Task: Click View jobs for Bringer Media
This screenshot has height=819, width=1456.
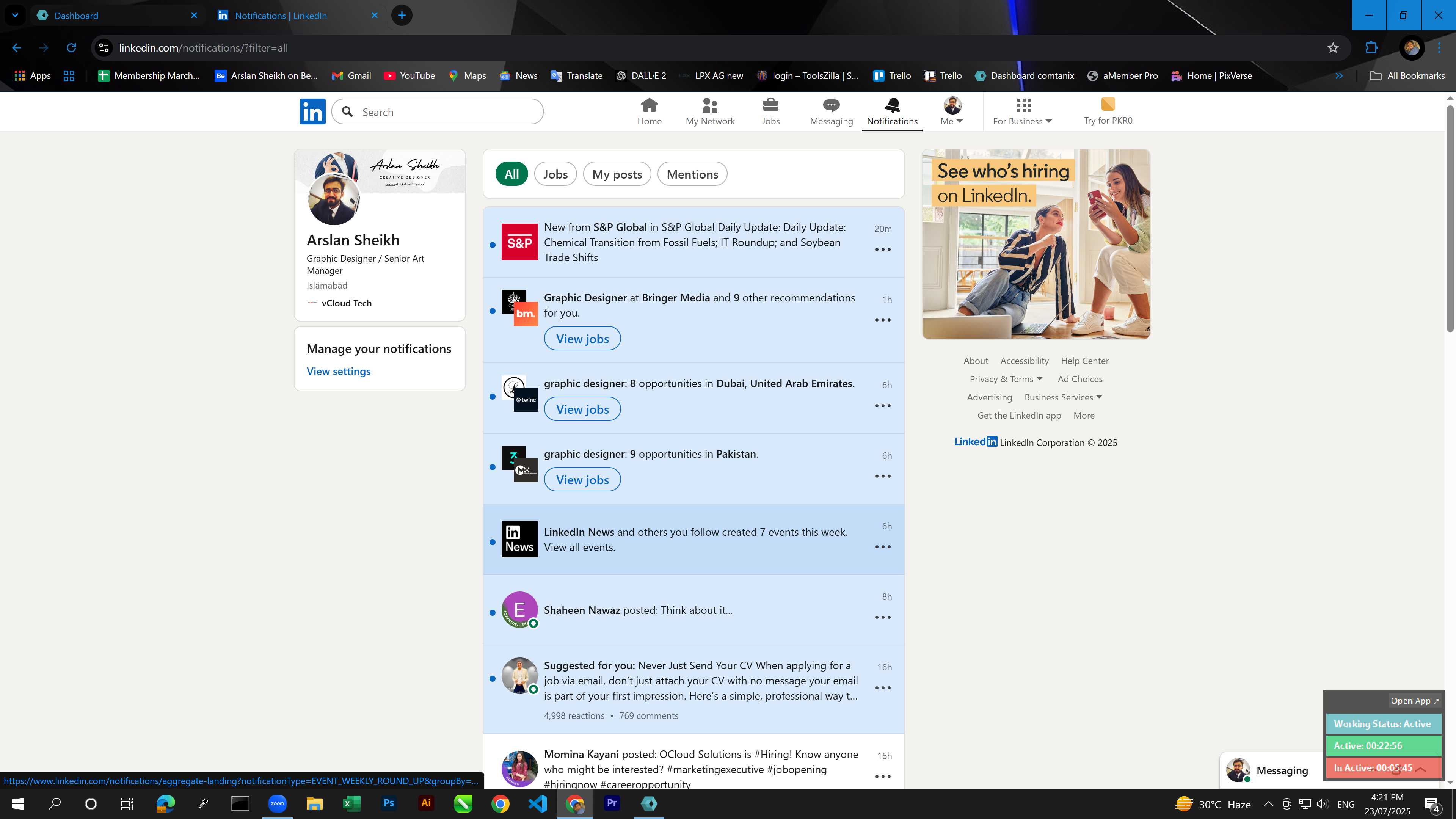Action: coord(582,339)
